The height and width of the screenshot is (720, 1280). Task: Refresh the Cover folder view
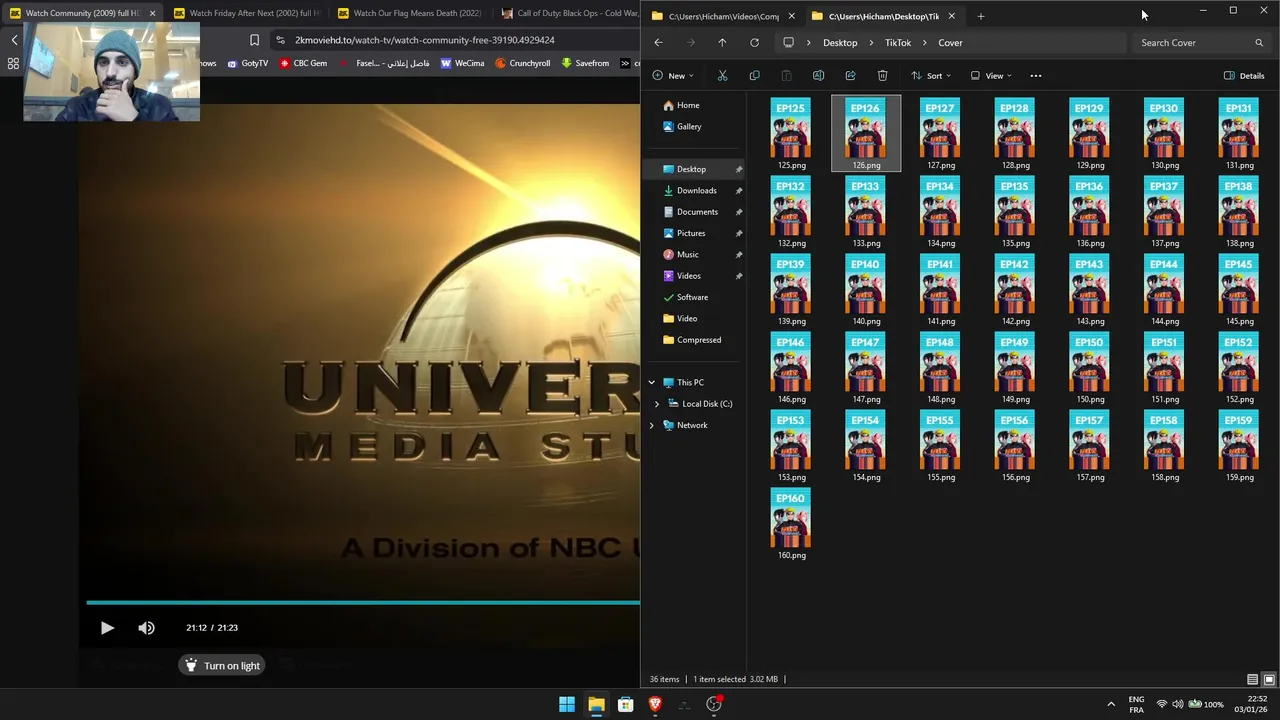point(754,43)
